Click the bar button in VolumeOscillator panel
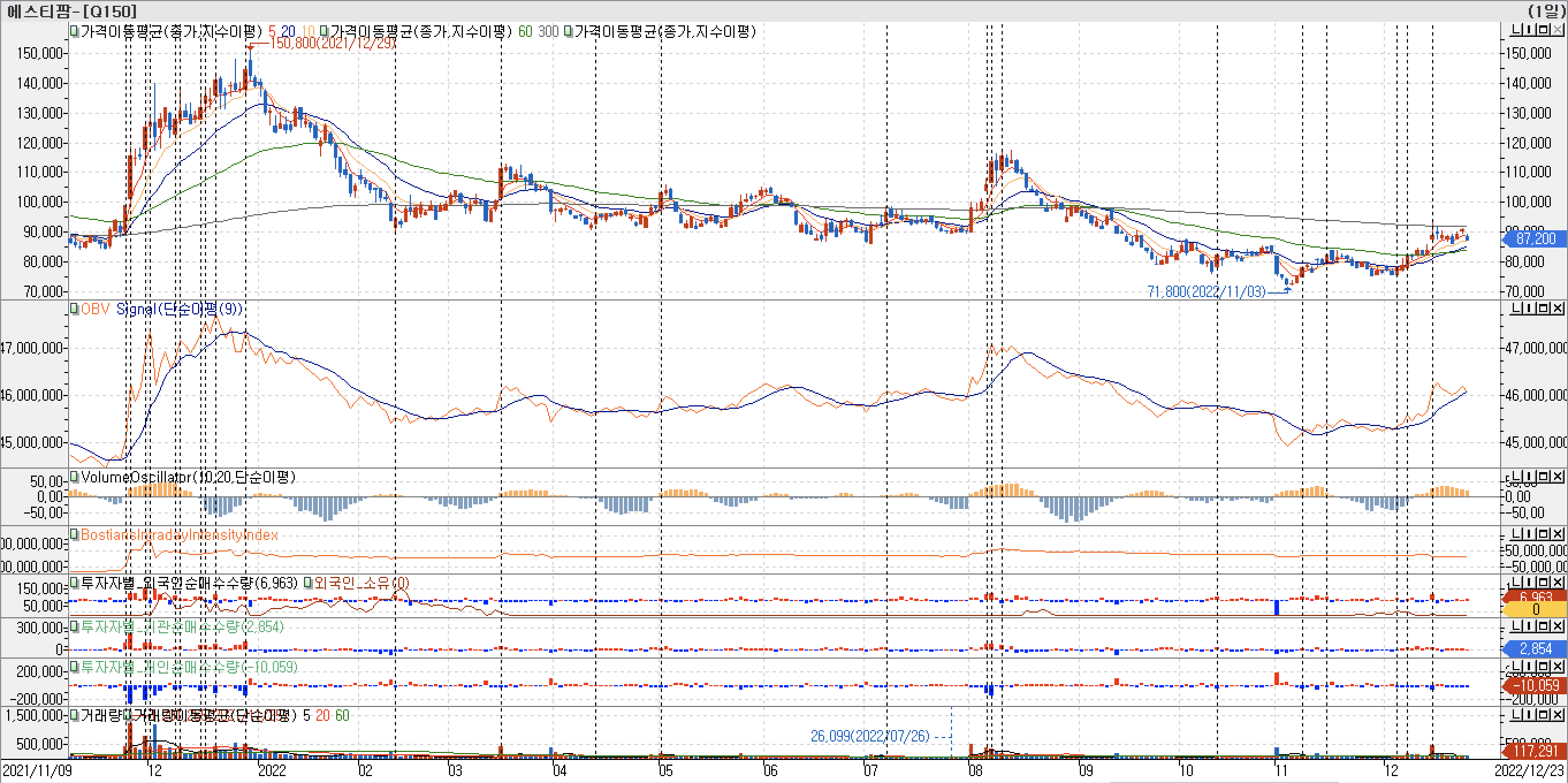 click(x=1529, y=476)
